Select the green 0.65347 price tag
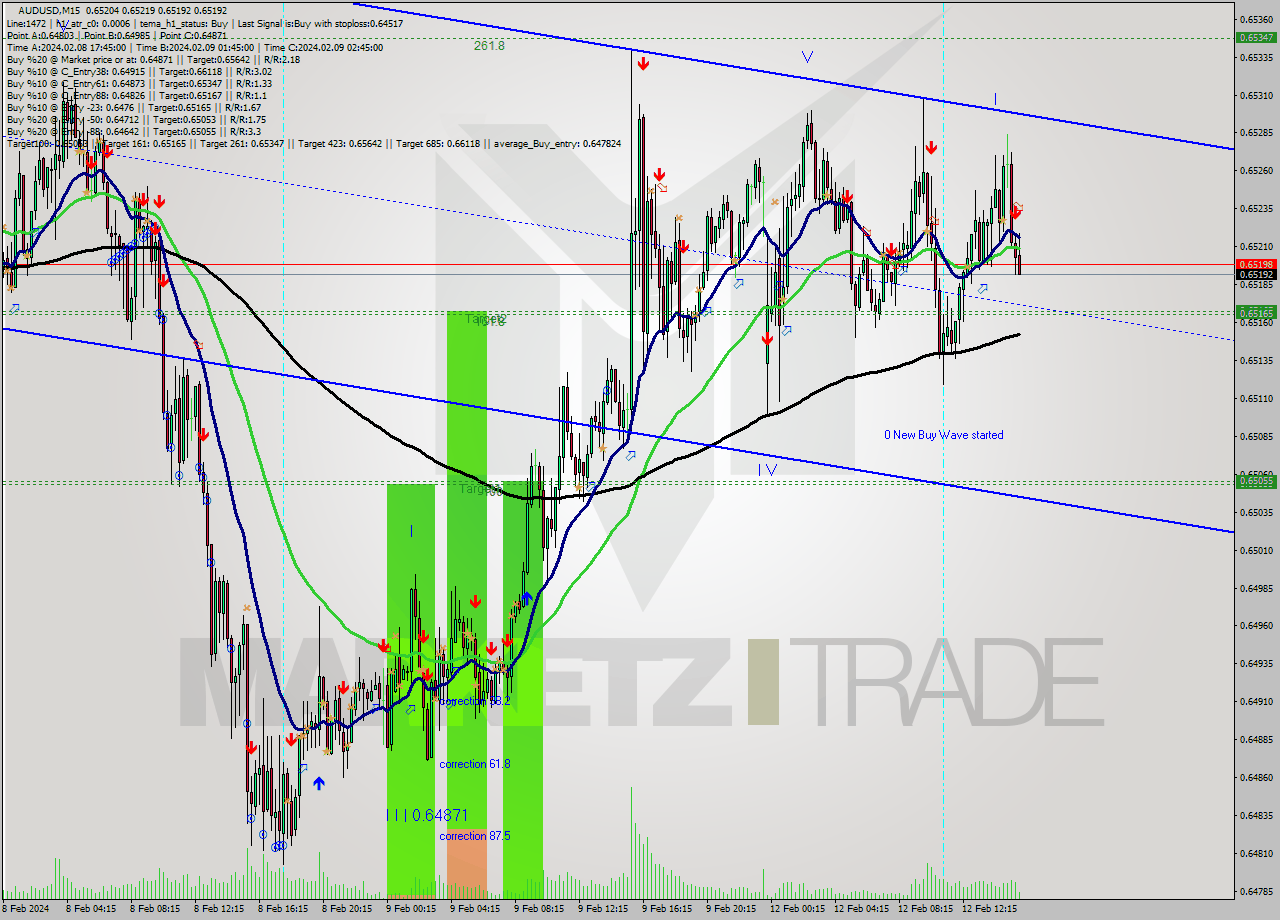1280x920 pixels. click(x=1257, y=37)
